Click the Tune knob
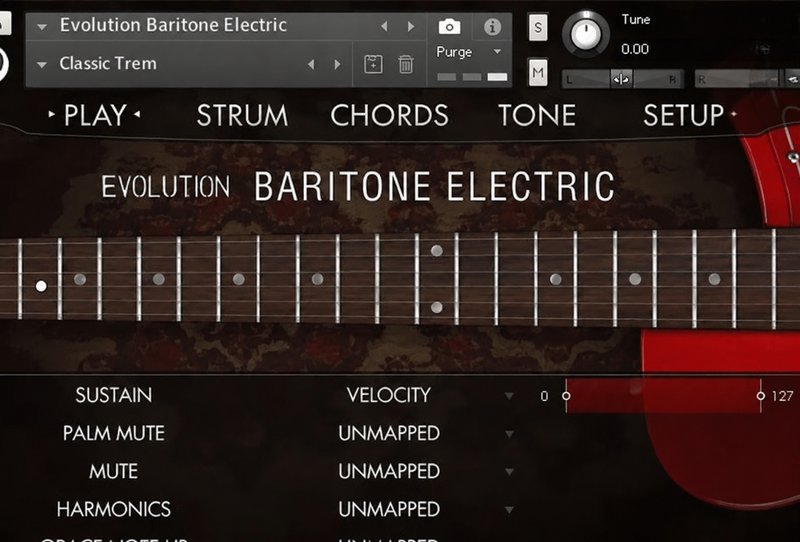The width and height of the screenshot is (800, 542). point(586,34)
